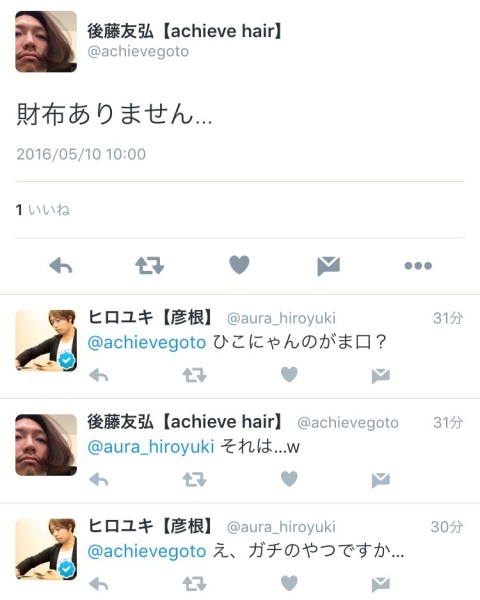Reply to ひこにゃんのがま口 tweet

[99, 375]
